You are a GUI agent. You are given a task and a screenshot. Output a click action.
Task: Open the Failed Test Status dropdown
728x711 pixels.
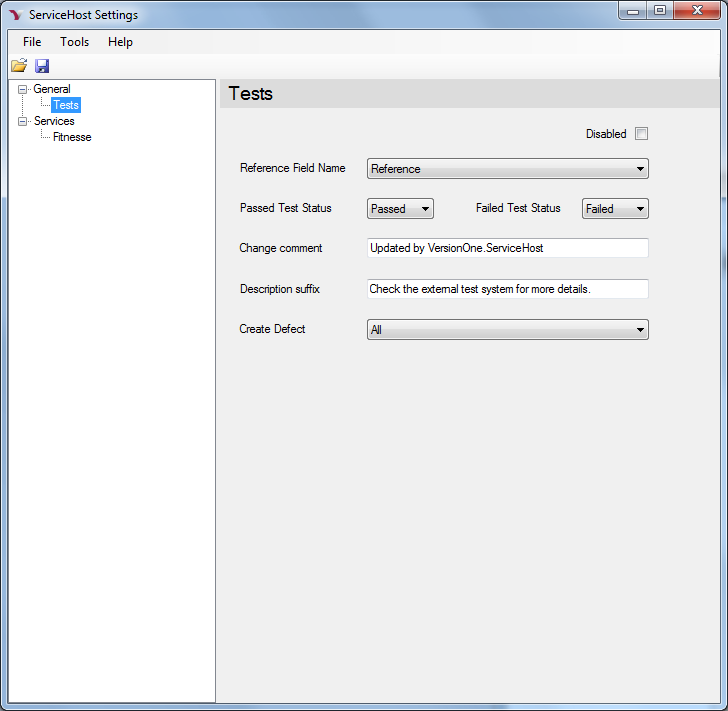pos(615,209)
